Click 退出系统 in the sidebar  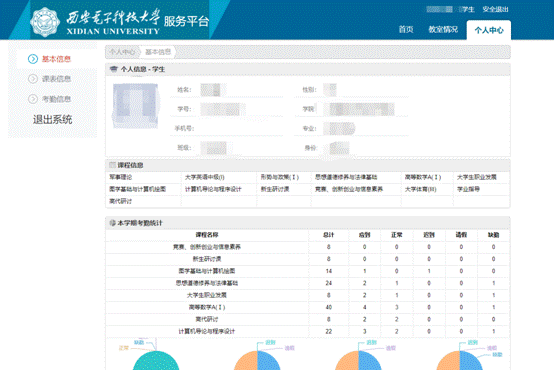(53, 120)
